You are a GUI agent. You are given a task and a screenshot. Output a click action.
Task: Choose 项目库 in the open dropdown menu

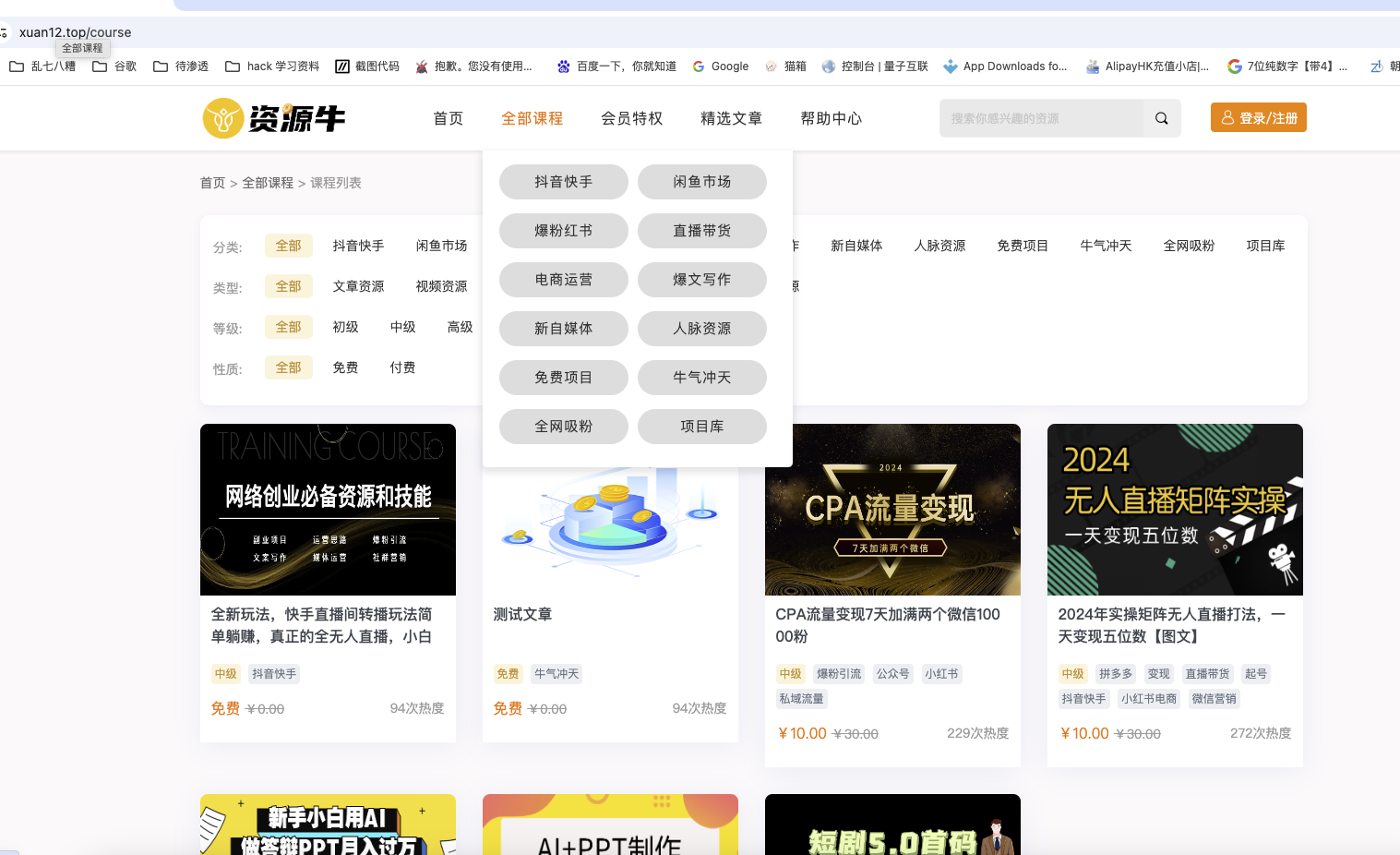701,426
